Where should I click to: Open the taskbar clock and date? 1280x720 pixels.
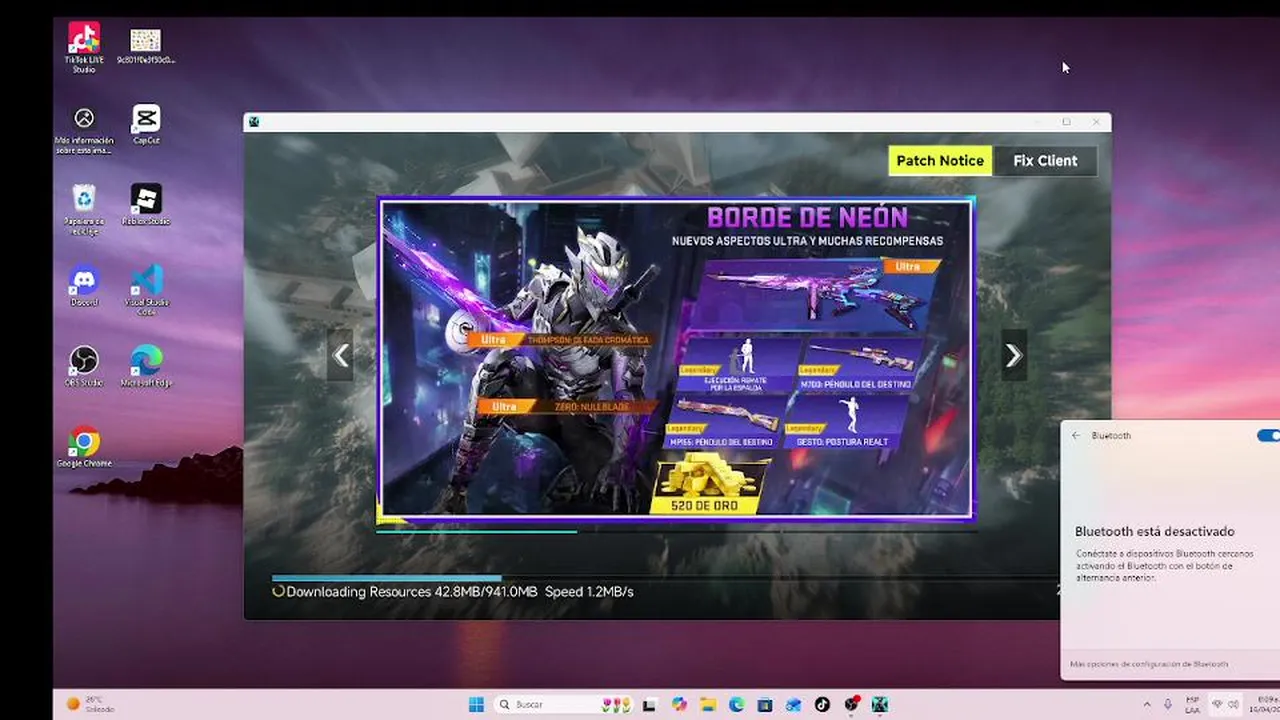(1265, 704)
